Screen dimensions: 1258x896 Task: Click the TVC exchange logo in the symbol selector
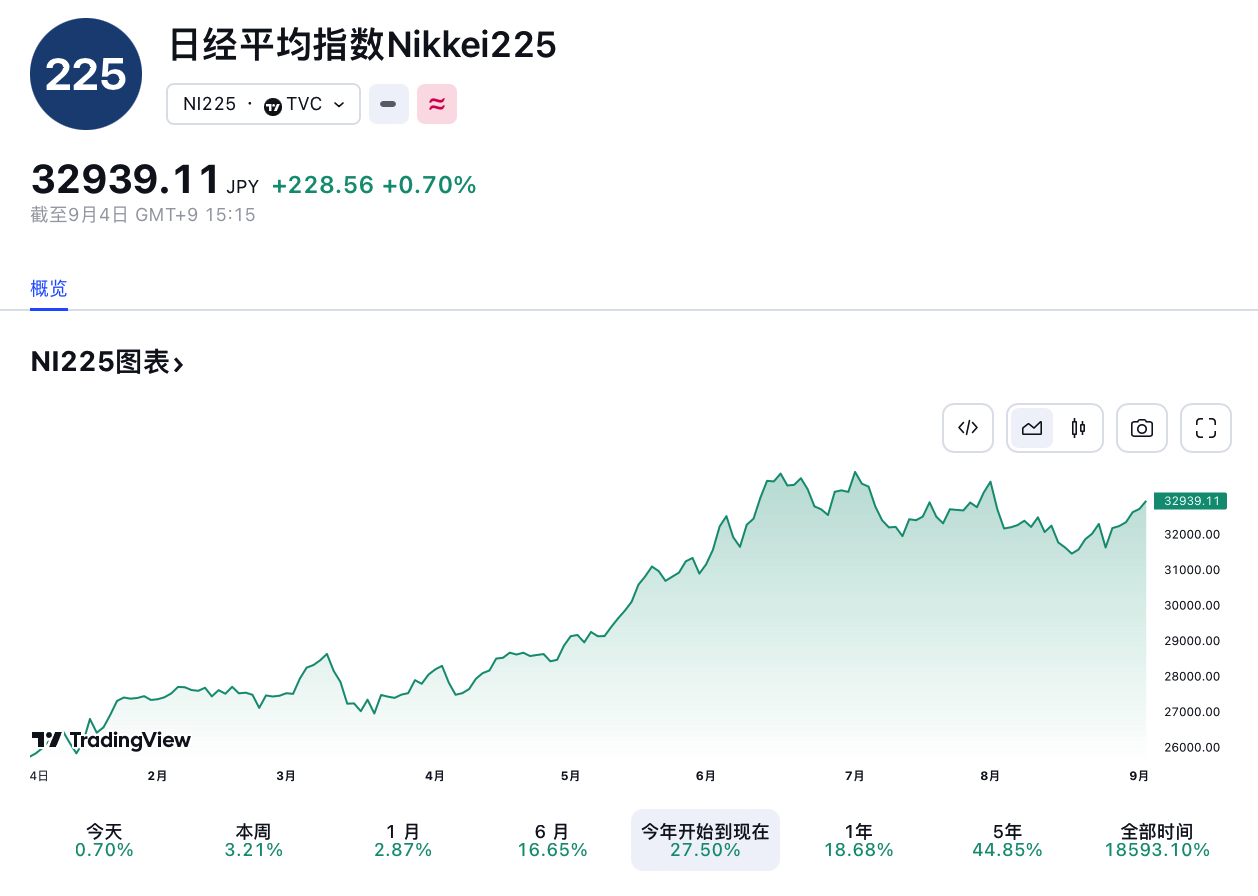(x=270, y=104)
